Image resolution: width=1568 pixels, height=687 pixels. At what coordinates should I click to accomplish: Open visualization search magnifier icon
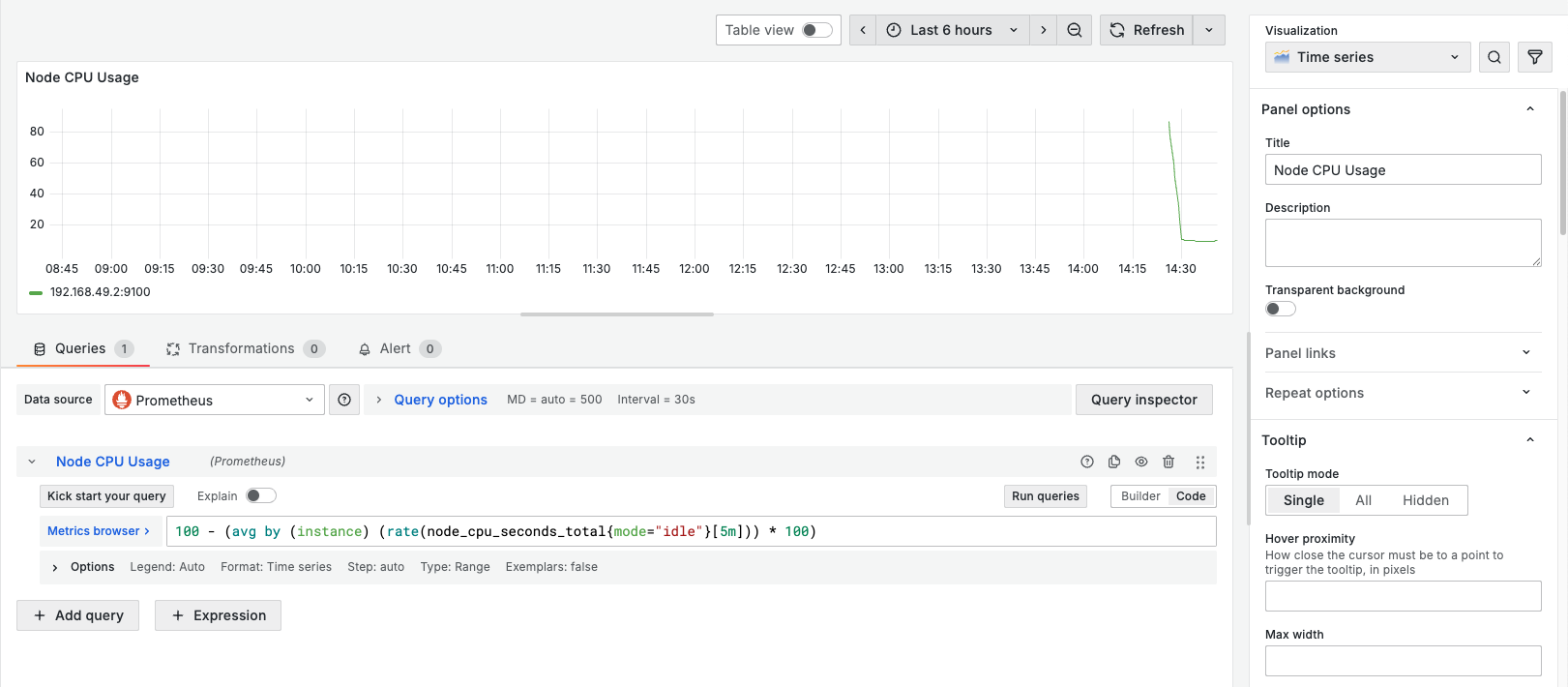(1494, 57)
